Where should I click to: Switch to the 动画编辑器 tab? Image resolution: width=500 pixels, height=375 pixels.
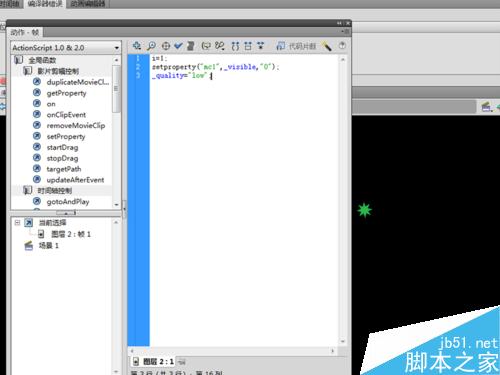point(88,4)
